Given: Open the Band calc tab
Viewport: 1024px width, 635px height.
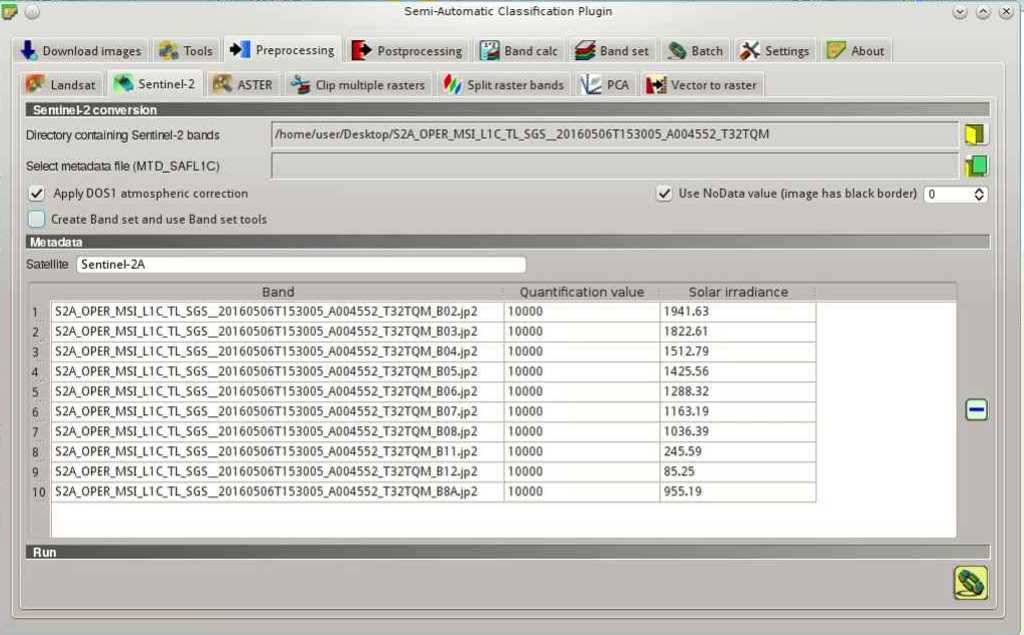Looking at the screenshot, I should [x=519, y=50].
